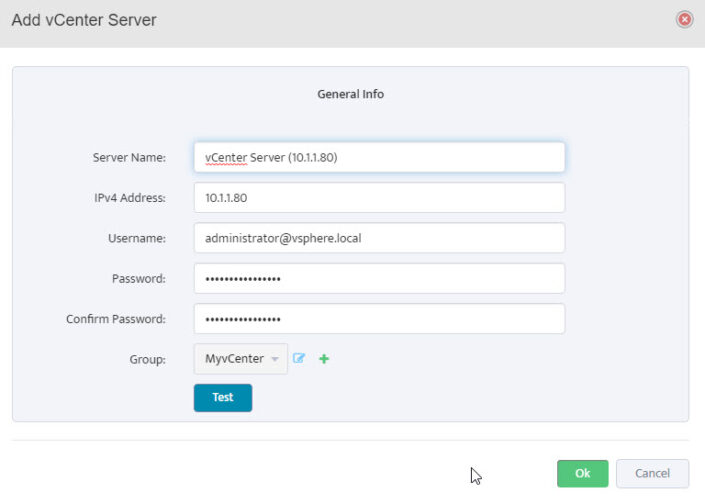Close the Add vCenter Server dialog

click(x=684, y=20)
